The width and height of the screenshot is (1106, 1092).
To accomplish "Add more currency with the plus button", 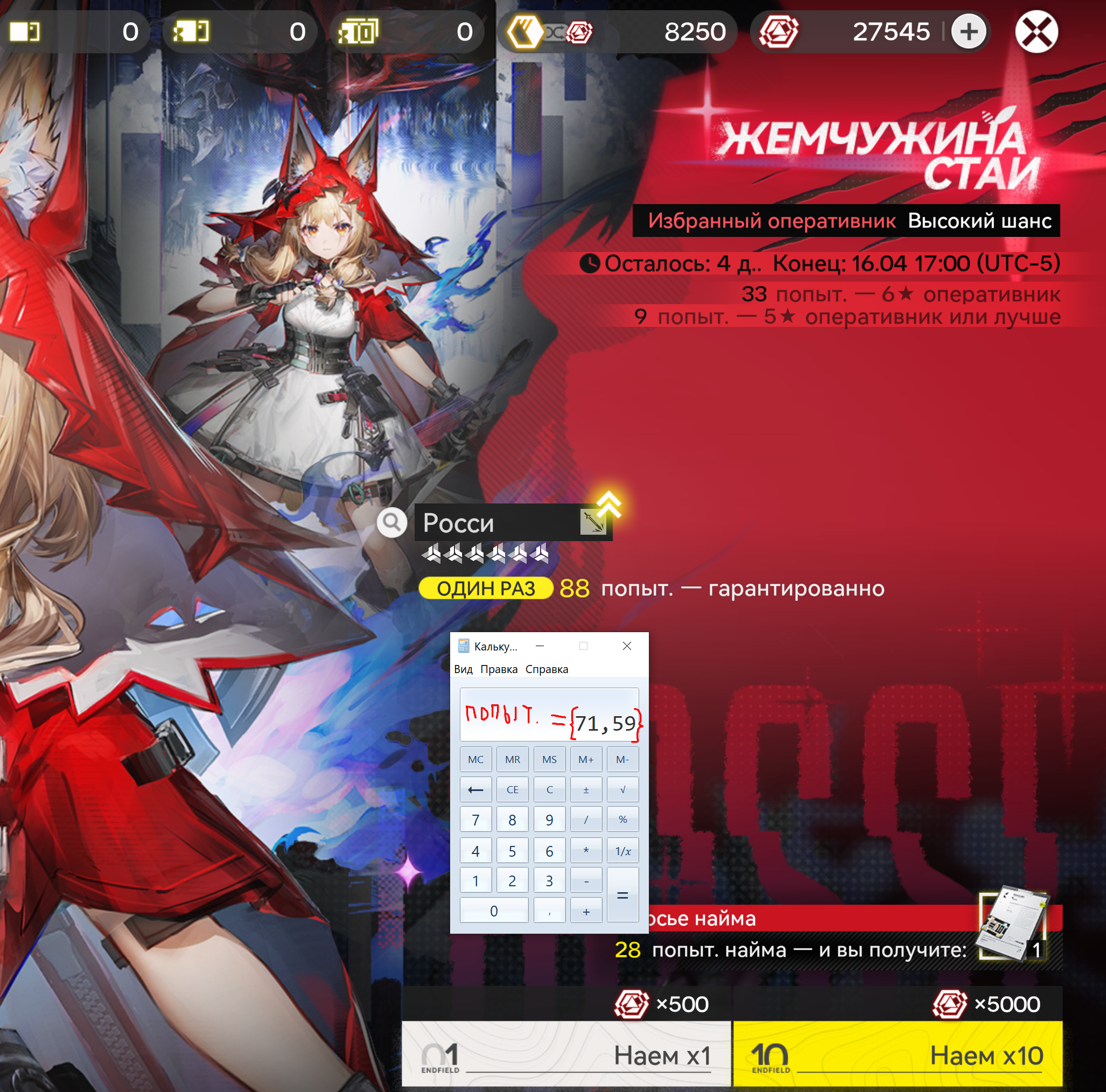I will click(969, 31).
